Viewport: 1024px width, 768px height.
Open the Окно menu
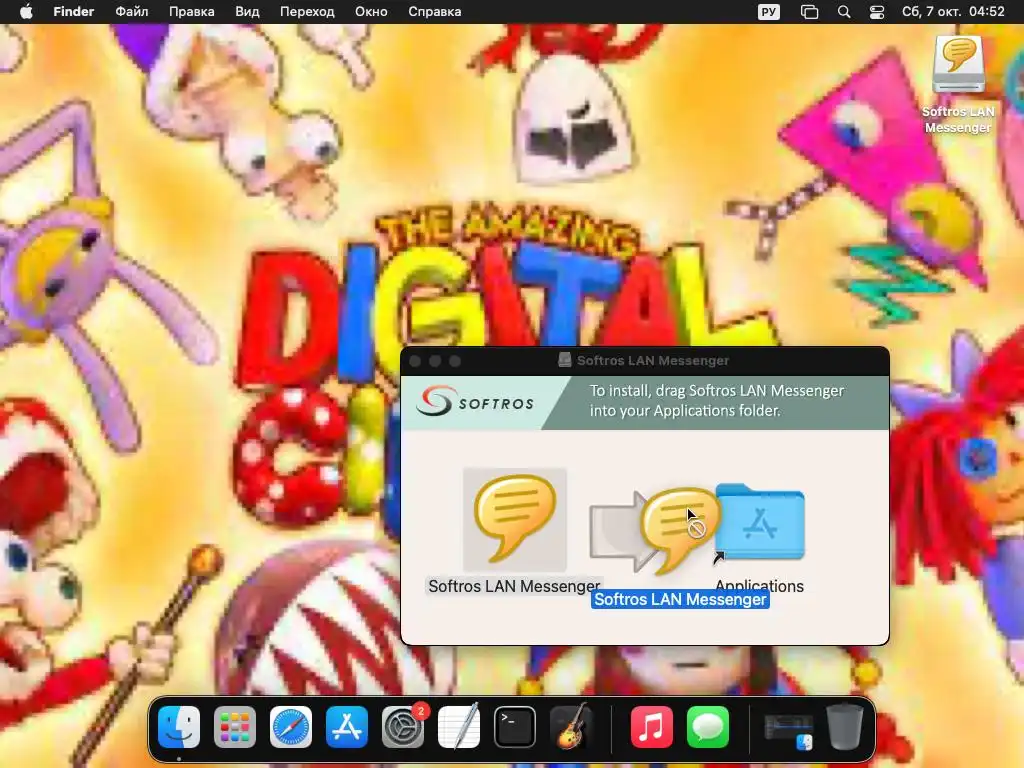[371, 12]
